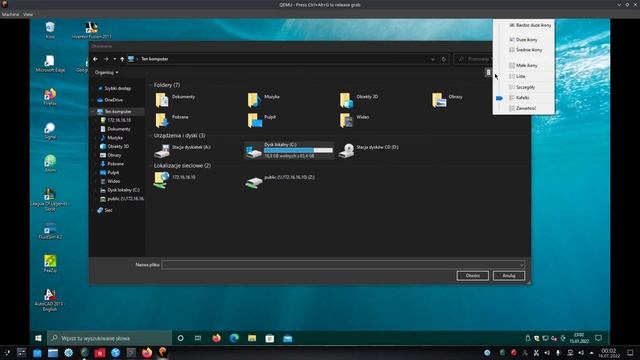Open recent locations dropdown beside forward arrow
Screen dimensions: 640x360
click(114, 59)
